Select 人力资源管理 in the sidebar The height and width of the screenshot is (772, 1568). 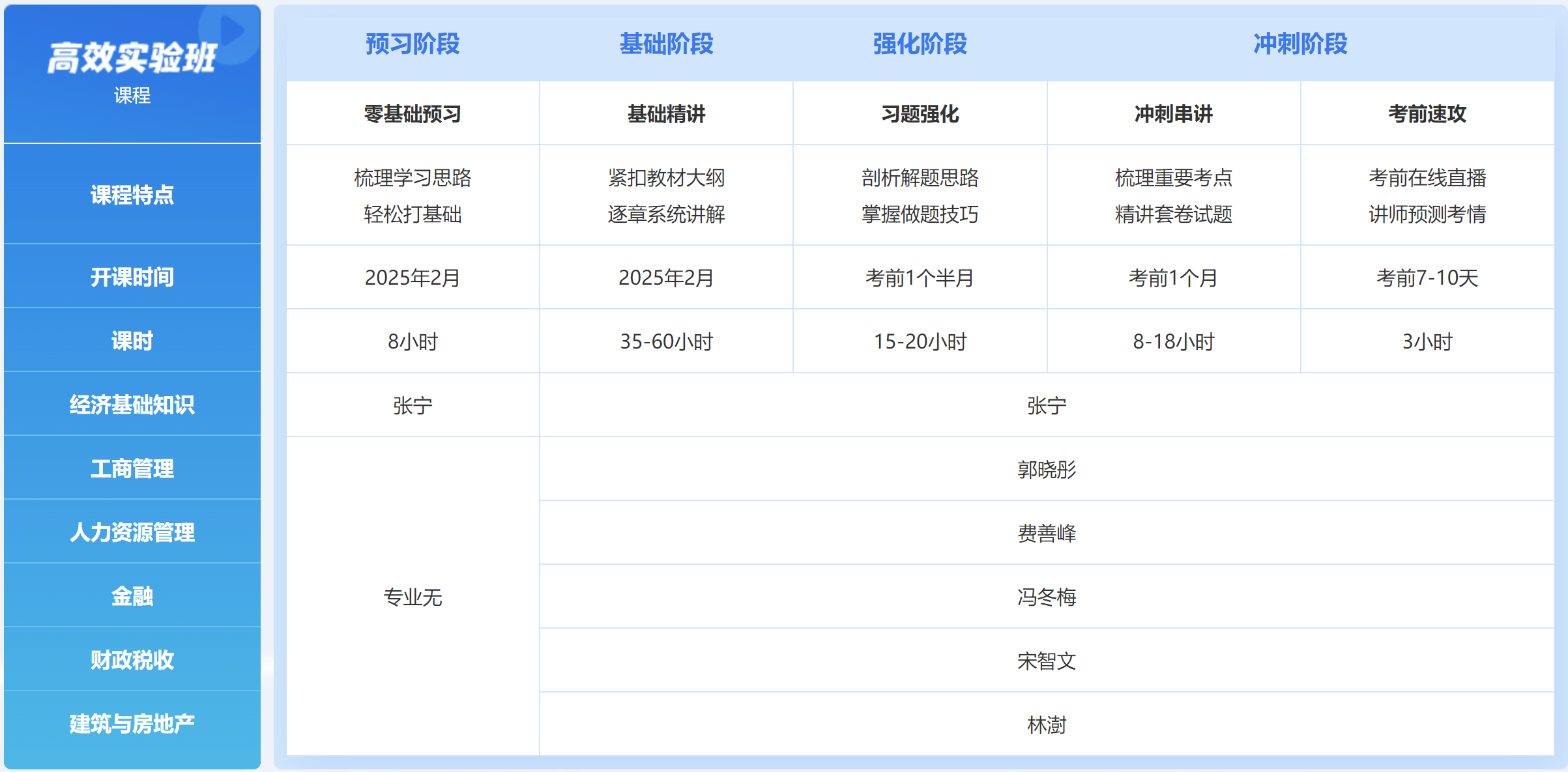[x=132, y=532]
